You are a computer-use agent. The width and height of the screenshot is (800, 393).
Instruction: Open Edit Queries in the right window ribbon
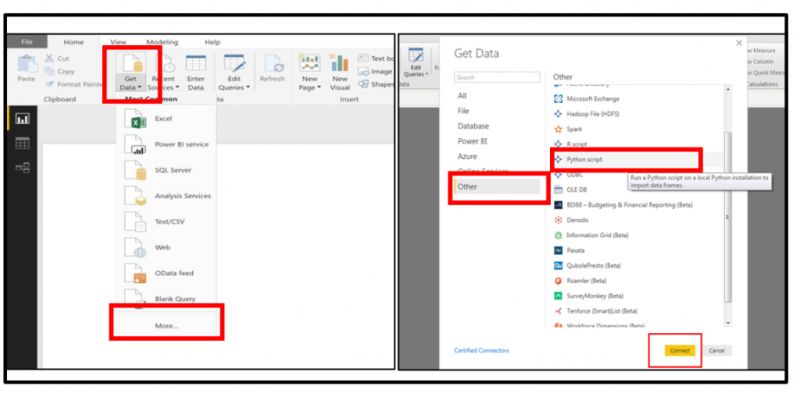click(x=416, y=63)
